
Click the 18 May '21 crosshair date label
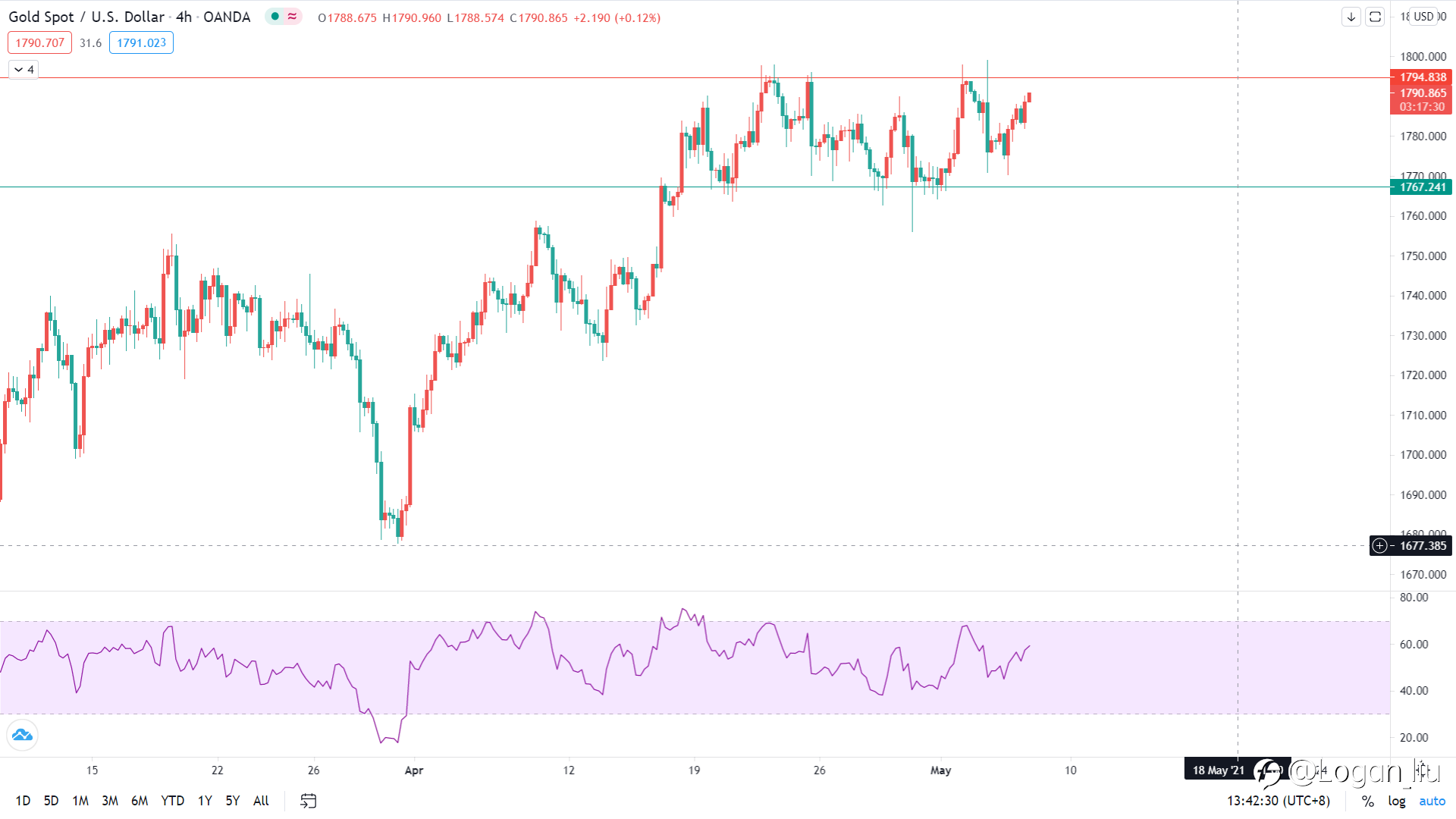(1218, 770)
